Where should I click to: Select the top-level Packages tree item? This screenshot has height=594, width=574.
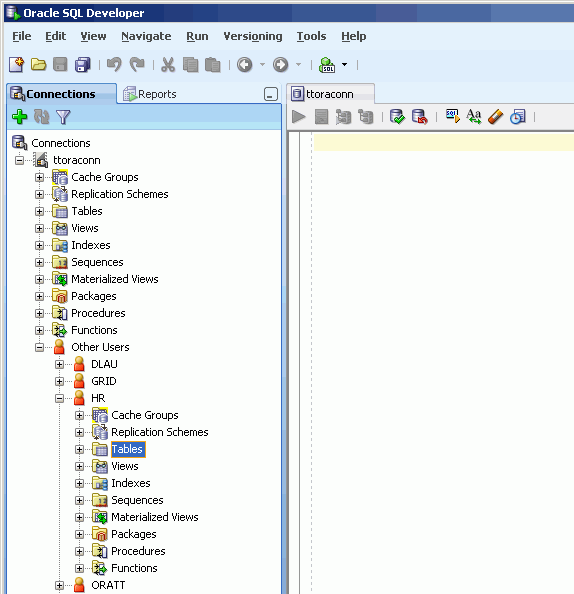click(94, 296)
